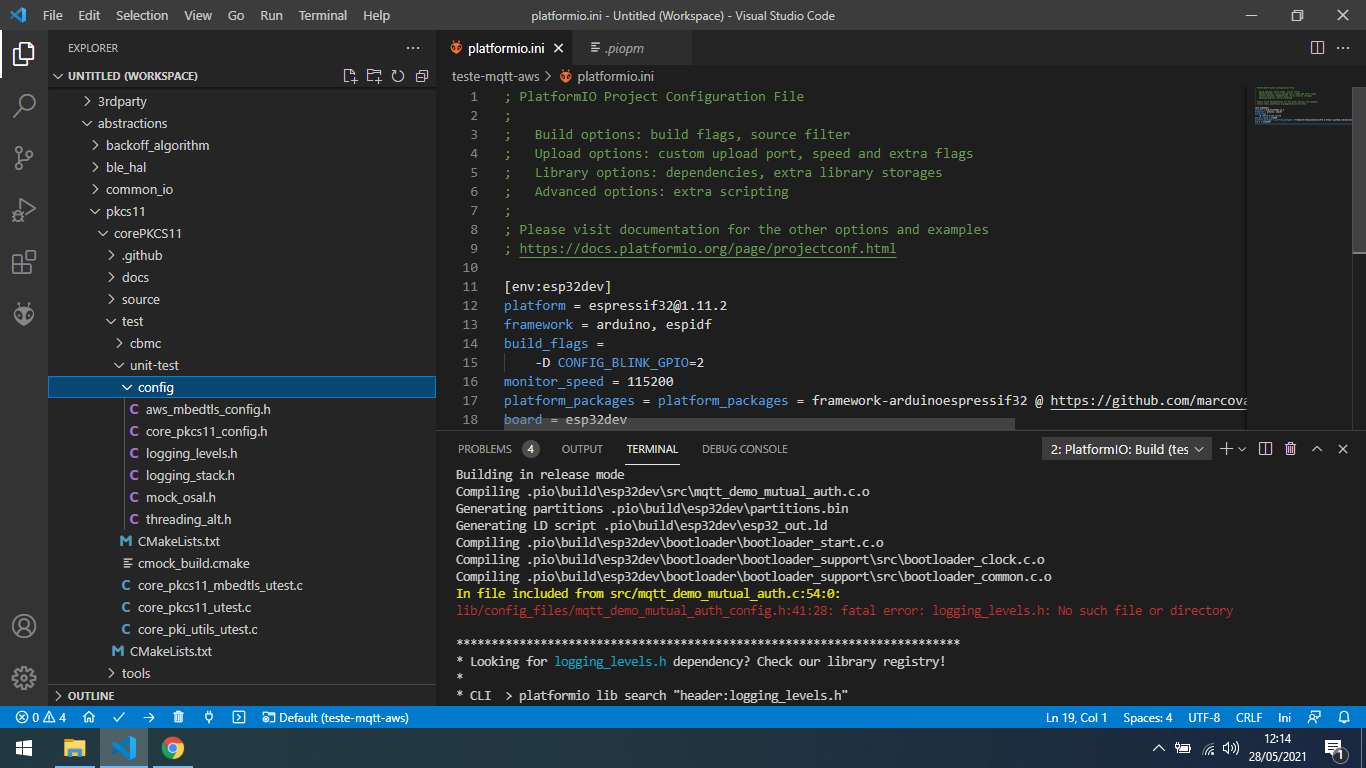Create a new terminal with plus icon
Screen dimensions: 1366x768
tap(1227, 449)
